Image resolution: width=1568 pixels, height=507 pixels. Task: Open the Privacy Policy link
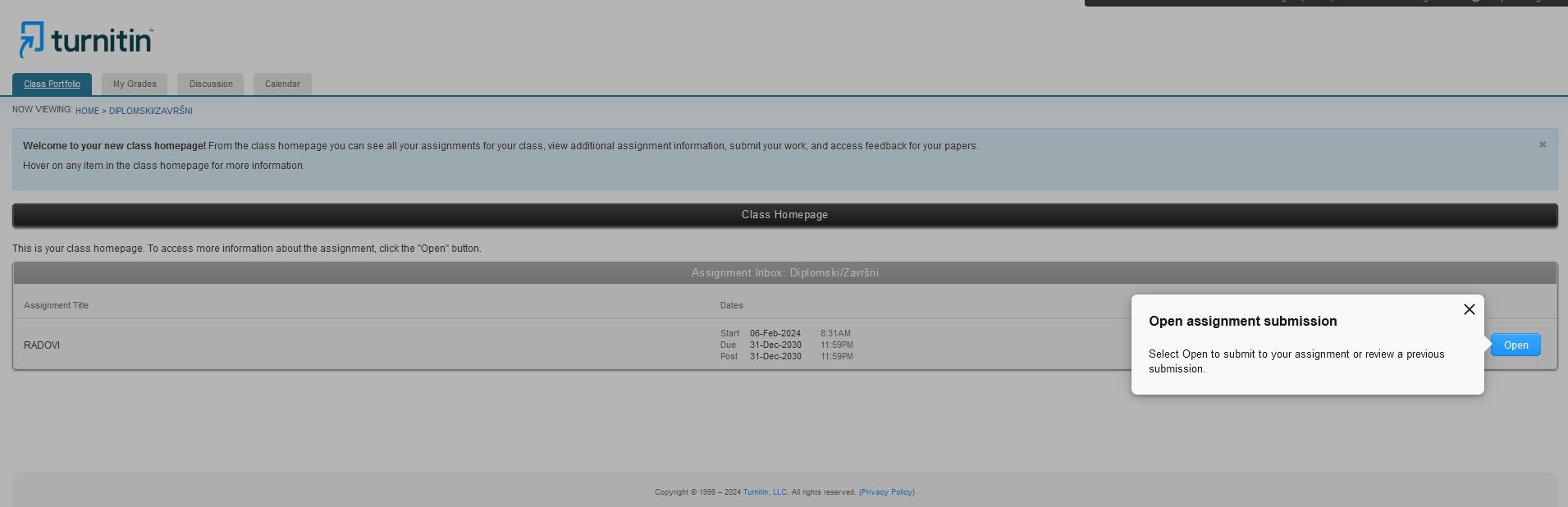click(x=887, y=492)
